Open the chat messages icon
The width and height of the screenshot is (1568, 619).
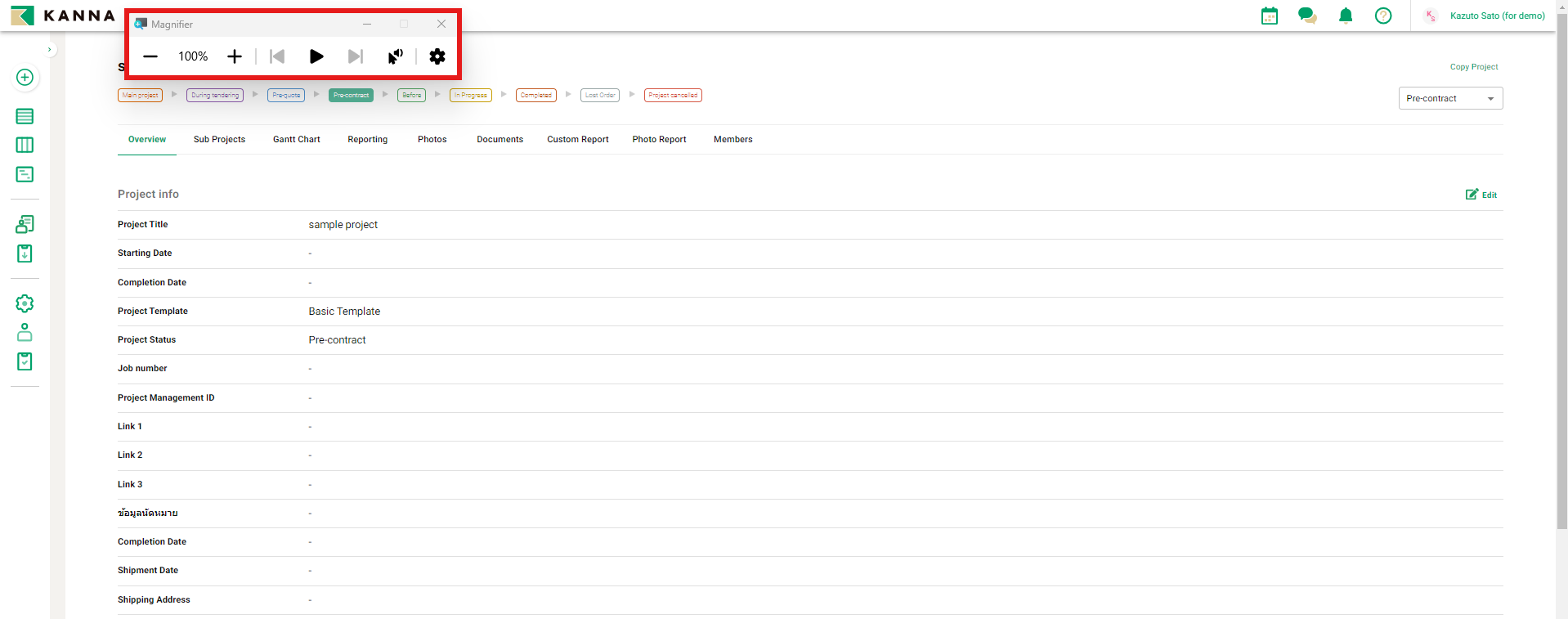pyautogui.click(x=1306, y=16)
